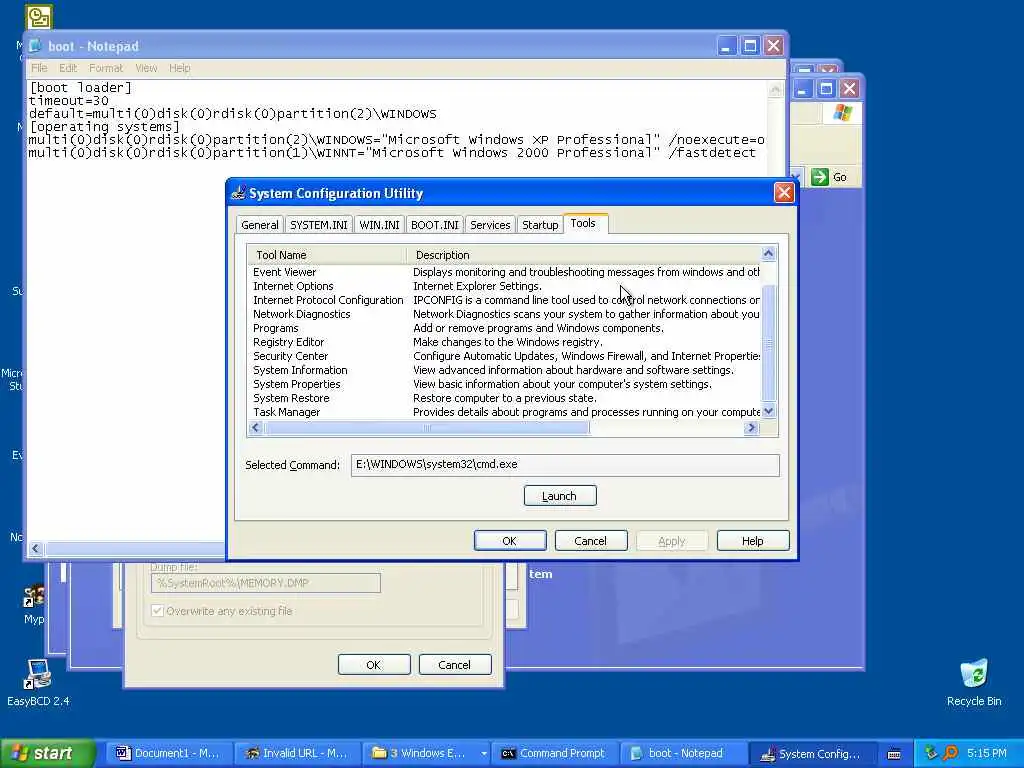Image resolution: width=1024 pixels, height=768 pixels.
Task: Open the Recycle Bin desktop icon
Action: (974, 683)
